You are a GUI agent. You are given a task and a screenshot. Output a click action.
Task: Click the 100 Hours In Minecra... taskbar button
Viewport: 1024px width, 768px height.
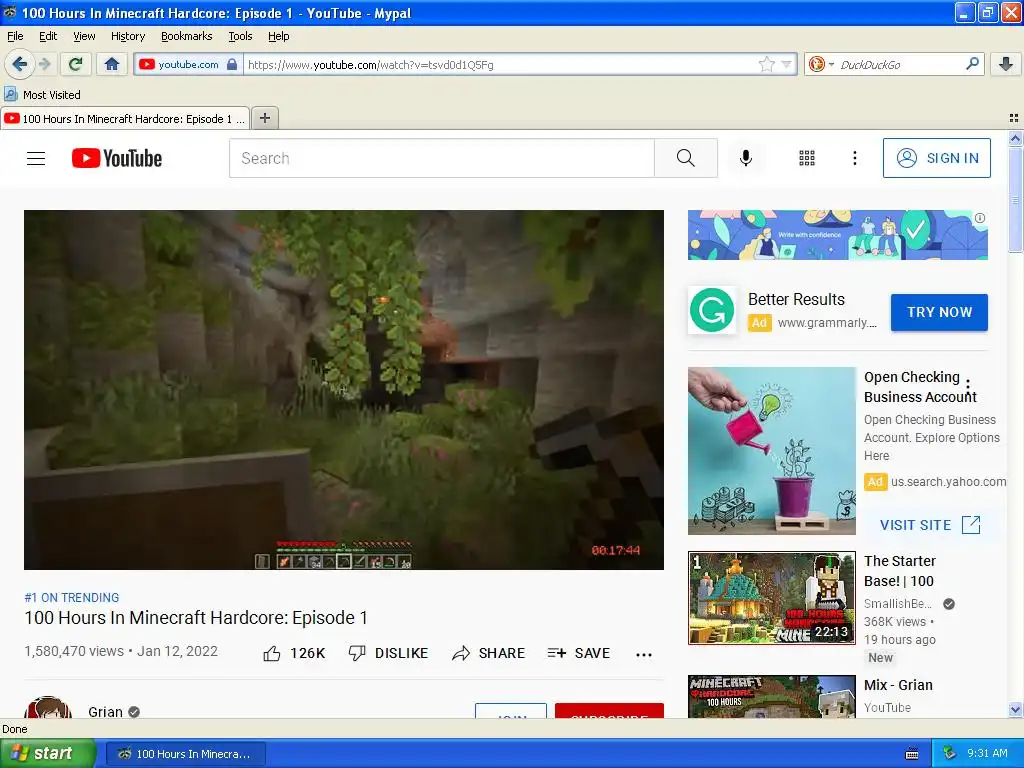[185, 754]
